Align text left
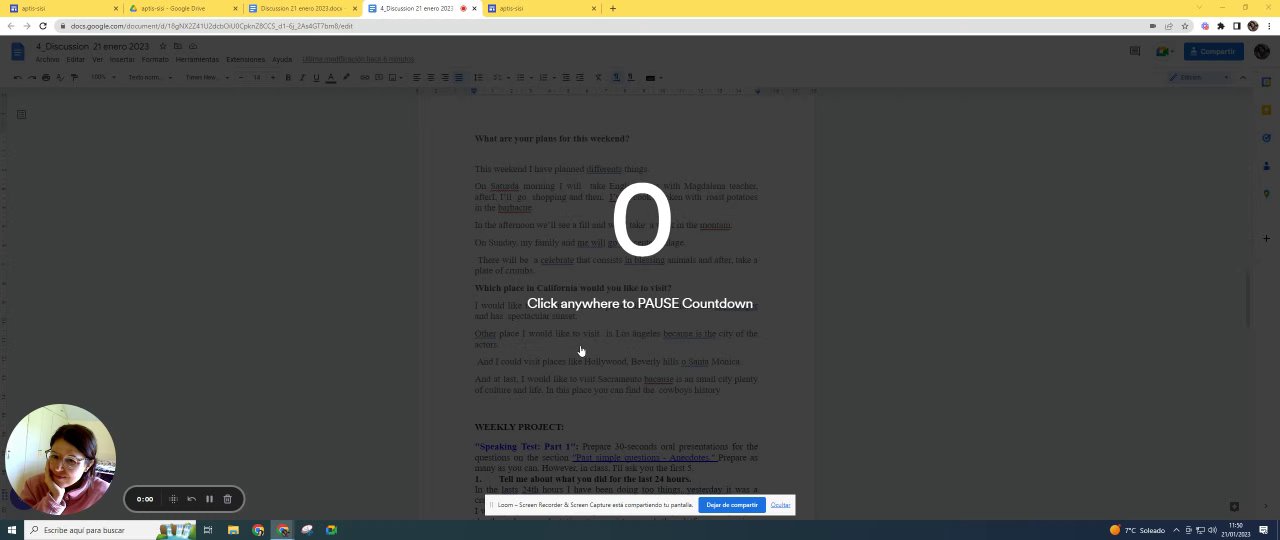The height and width of the screenshot is (540, 1280). click(417, 77)
